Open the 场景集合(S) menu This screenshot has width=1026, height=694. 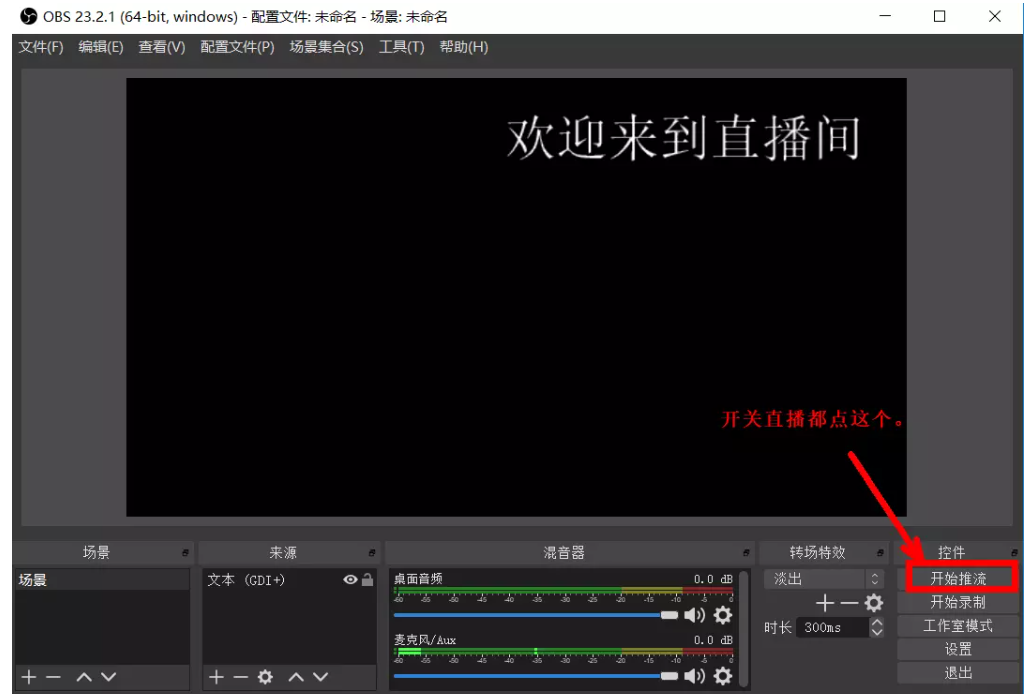tap(326, 47)
